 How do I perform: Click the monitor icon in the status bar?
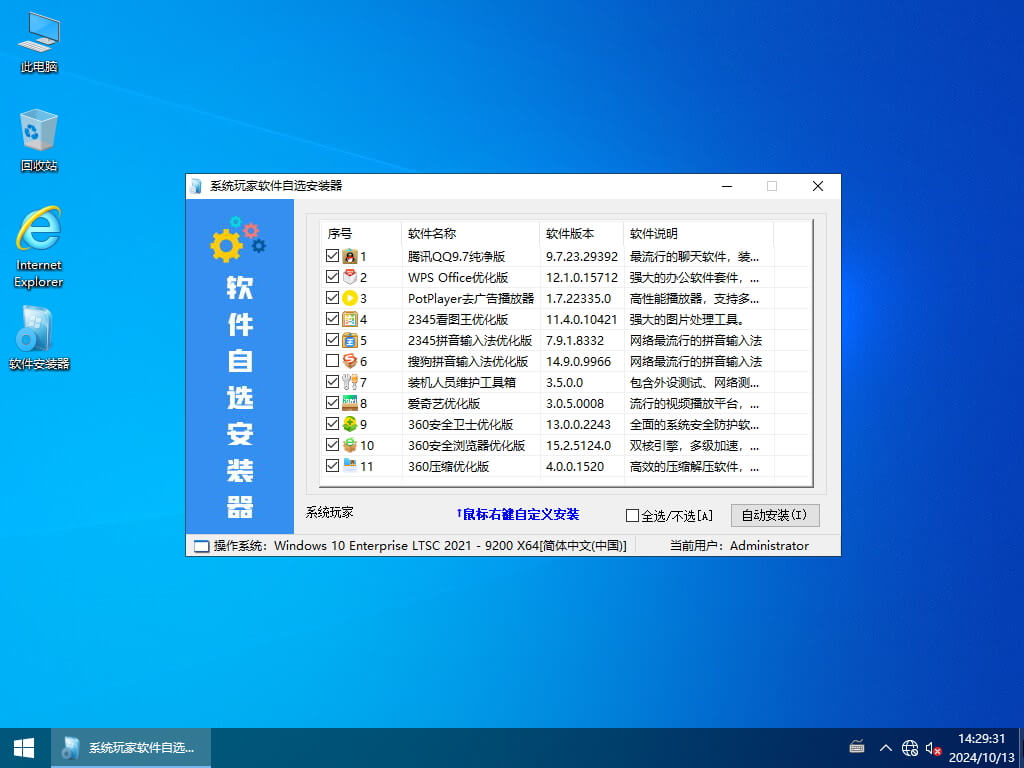pyautogui.click(x=202, y=546)
